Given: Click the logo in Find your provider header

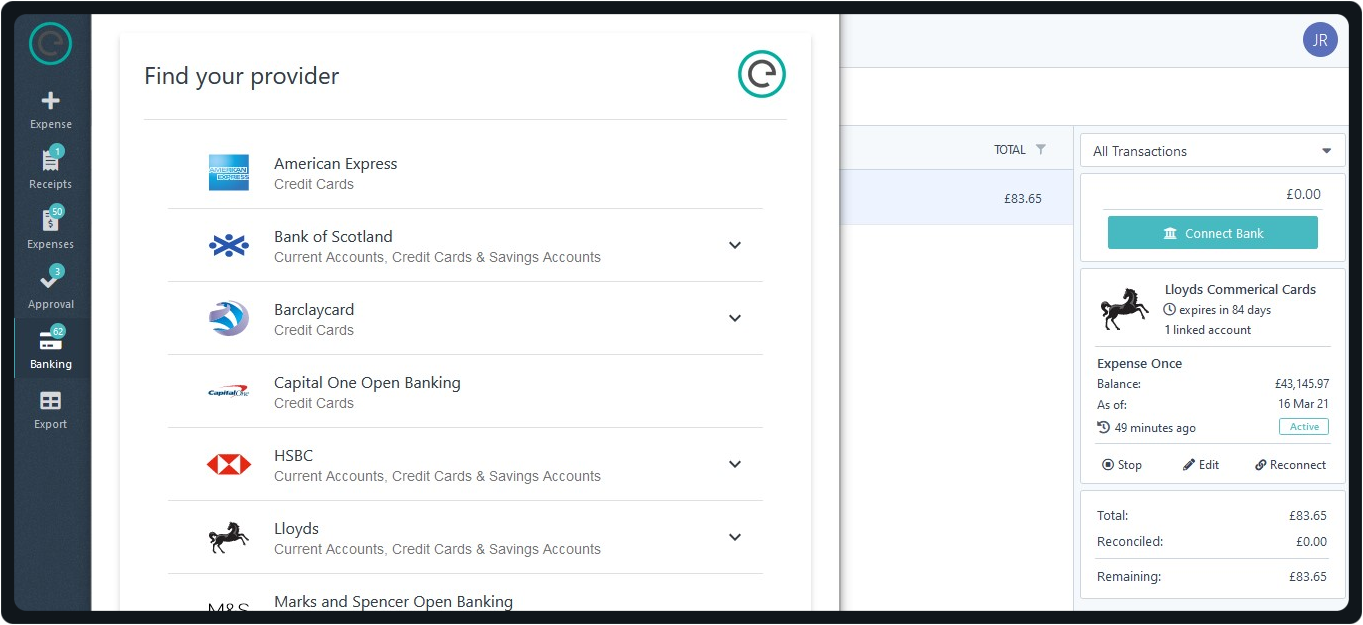Looking at the screenshot, I should pyautogui.click(x=762, y=75).
